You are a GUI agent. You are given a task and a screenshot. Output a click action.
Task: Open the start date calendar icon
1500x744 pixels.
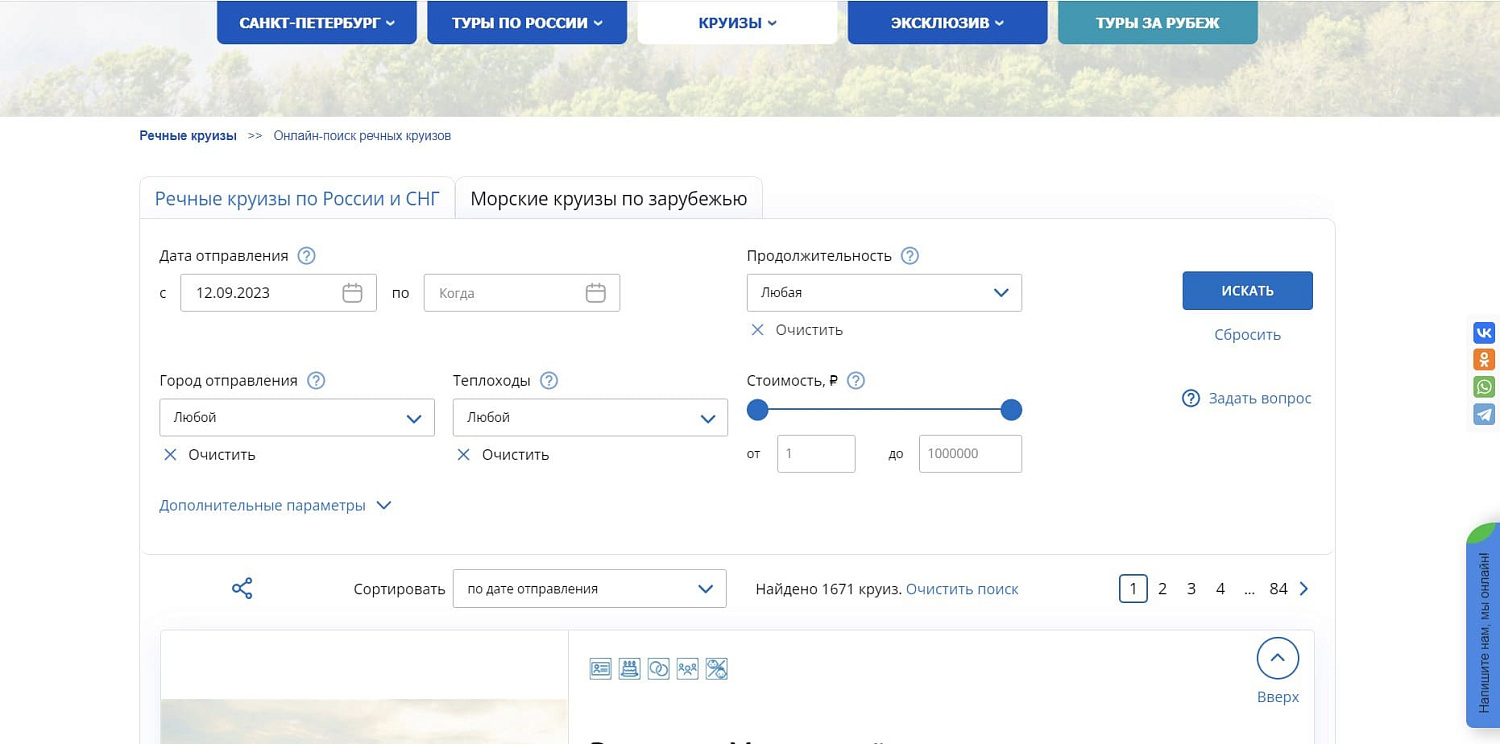tap(352, 292)
